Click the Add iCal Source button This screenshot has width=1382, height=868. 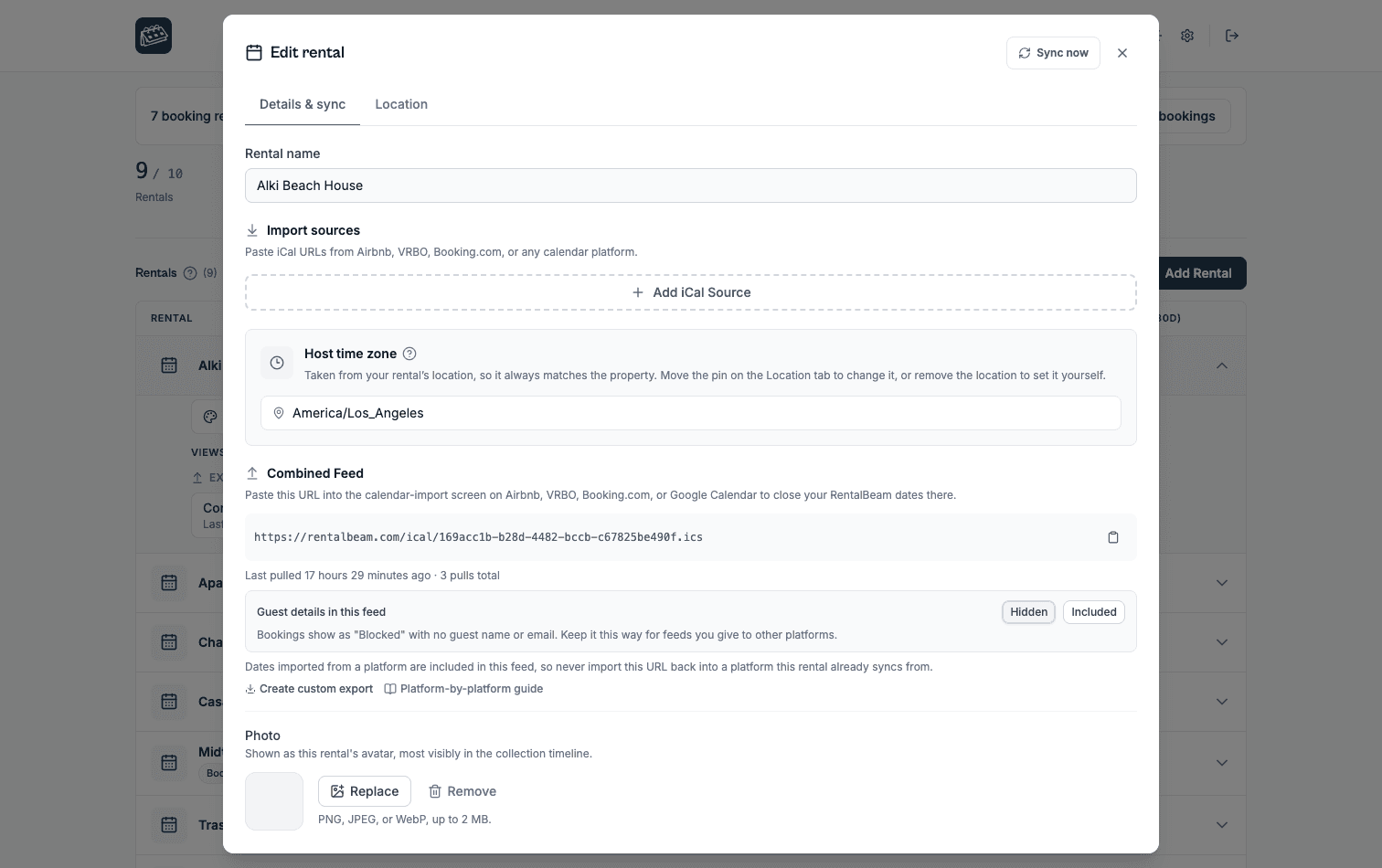[x=691, y=292]
